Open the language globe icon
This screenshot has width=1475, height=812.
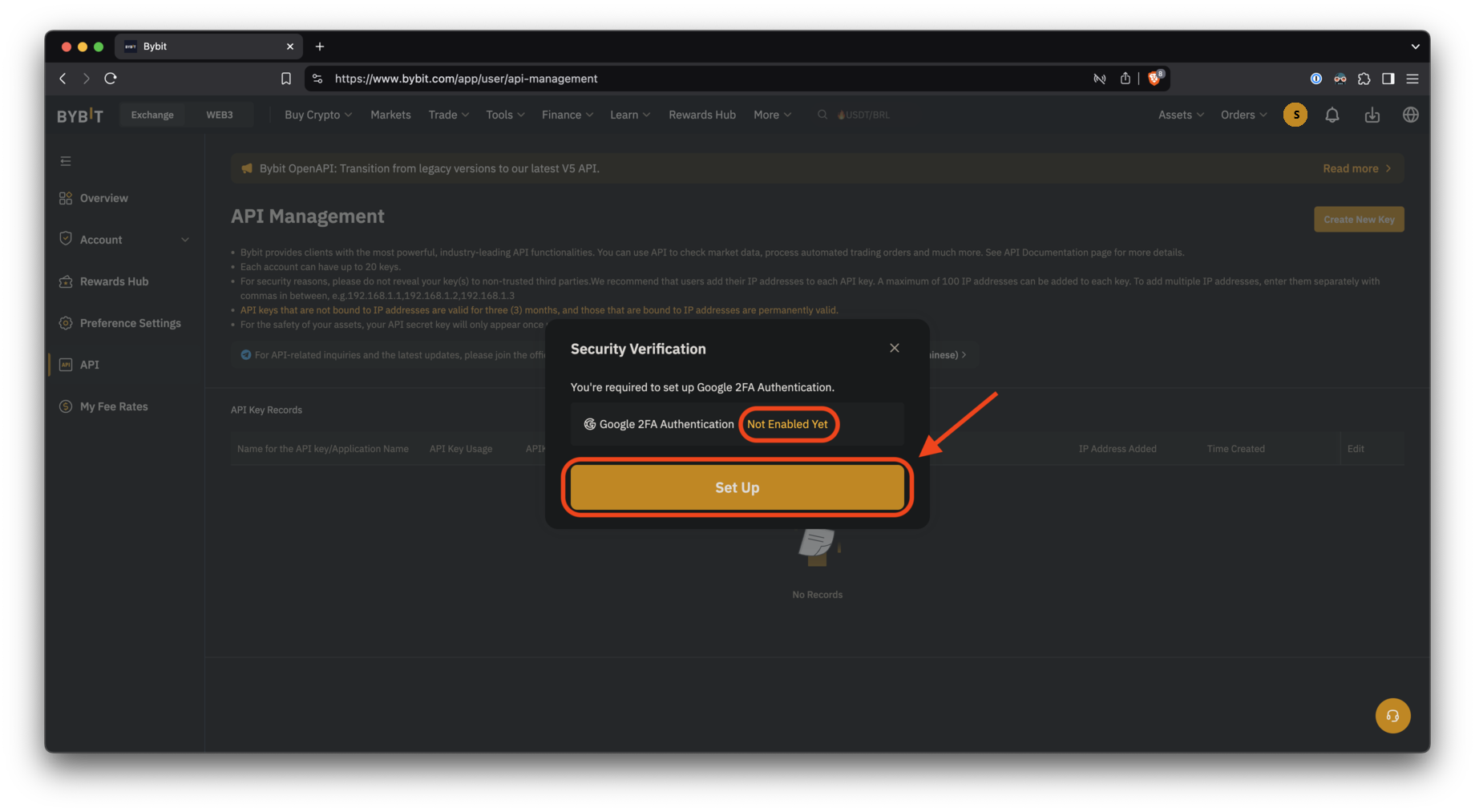[1410, 115]
